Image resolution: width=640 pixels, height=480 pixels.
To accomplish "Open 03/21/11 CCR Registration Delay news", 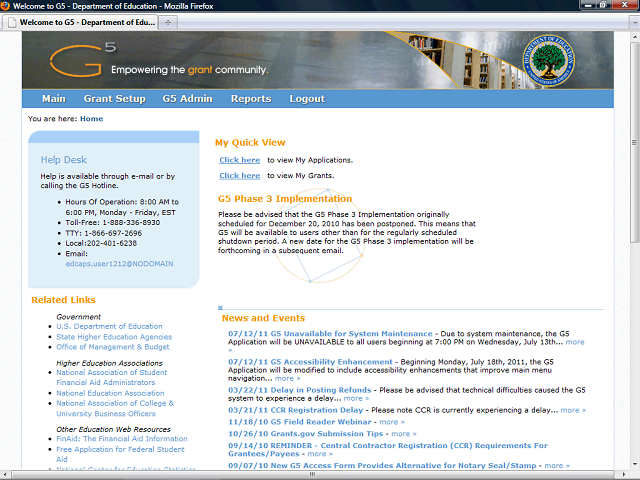I will (296, 410).
